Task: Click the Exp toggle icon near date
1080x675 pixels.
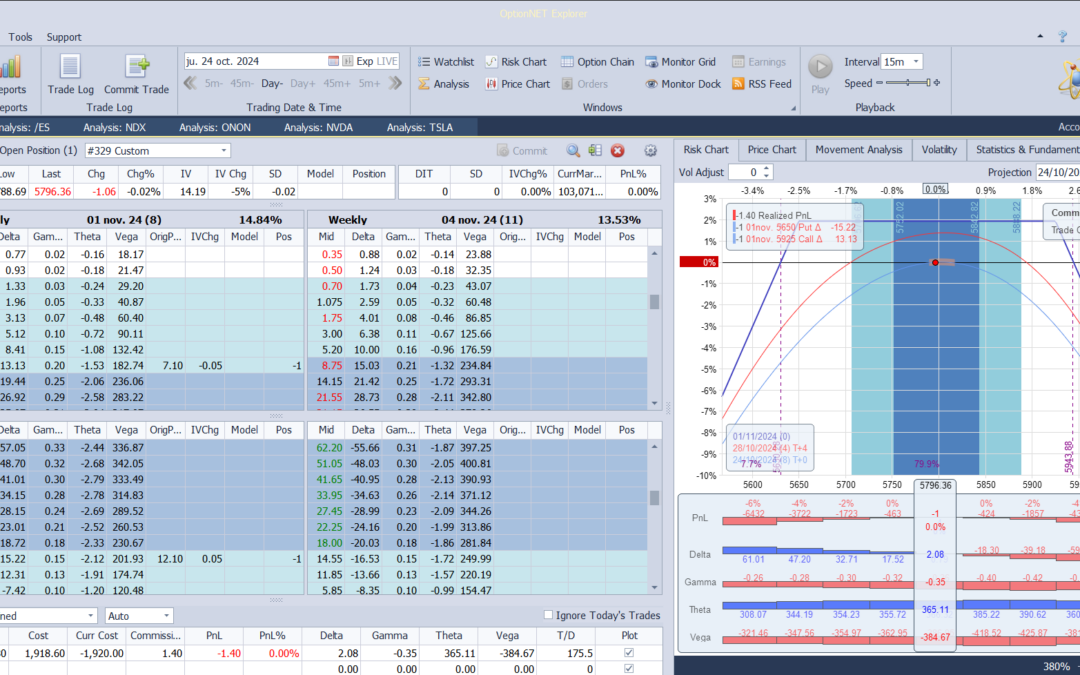Action: (x=348, y=61)
